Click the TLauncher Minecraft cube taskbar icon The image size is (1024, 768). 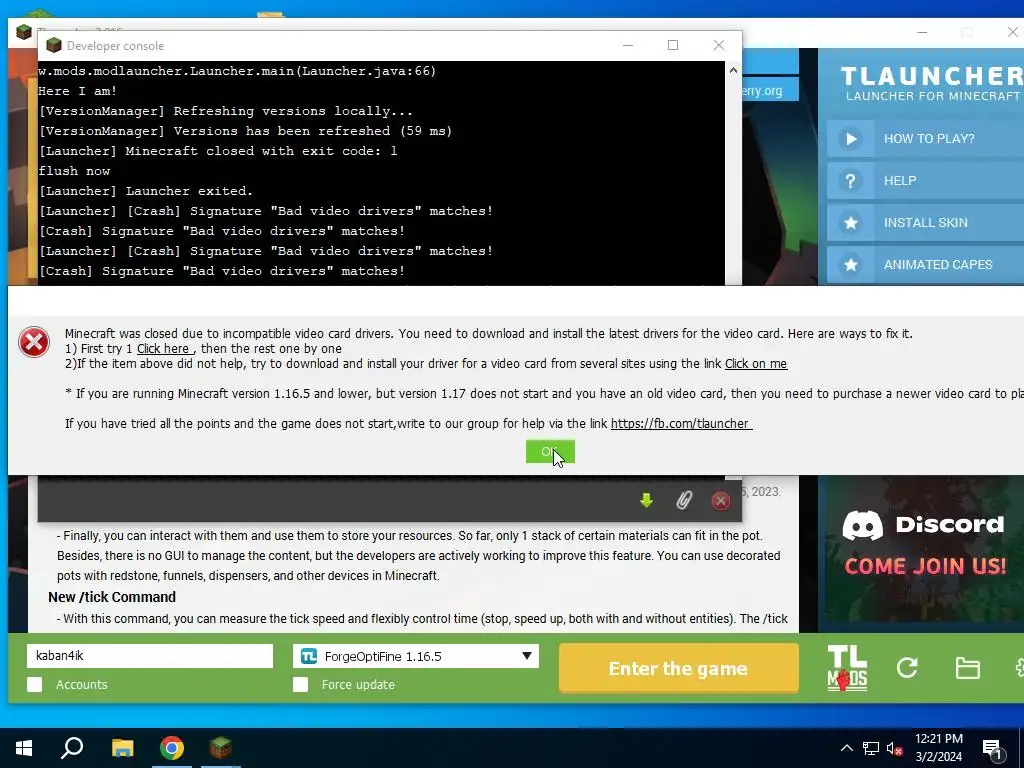coord(221,748)
